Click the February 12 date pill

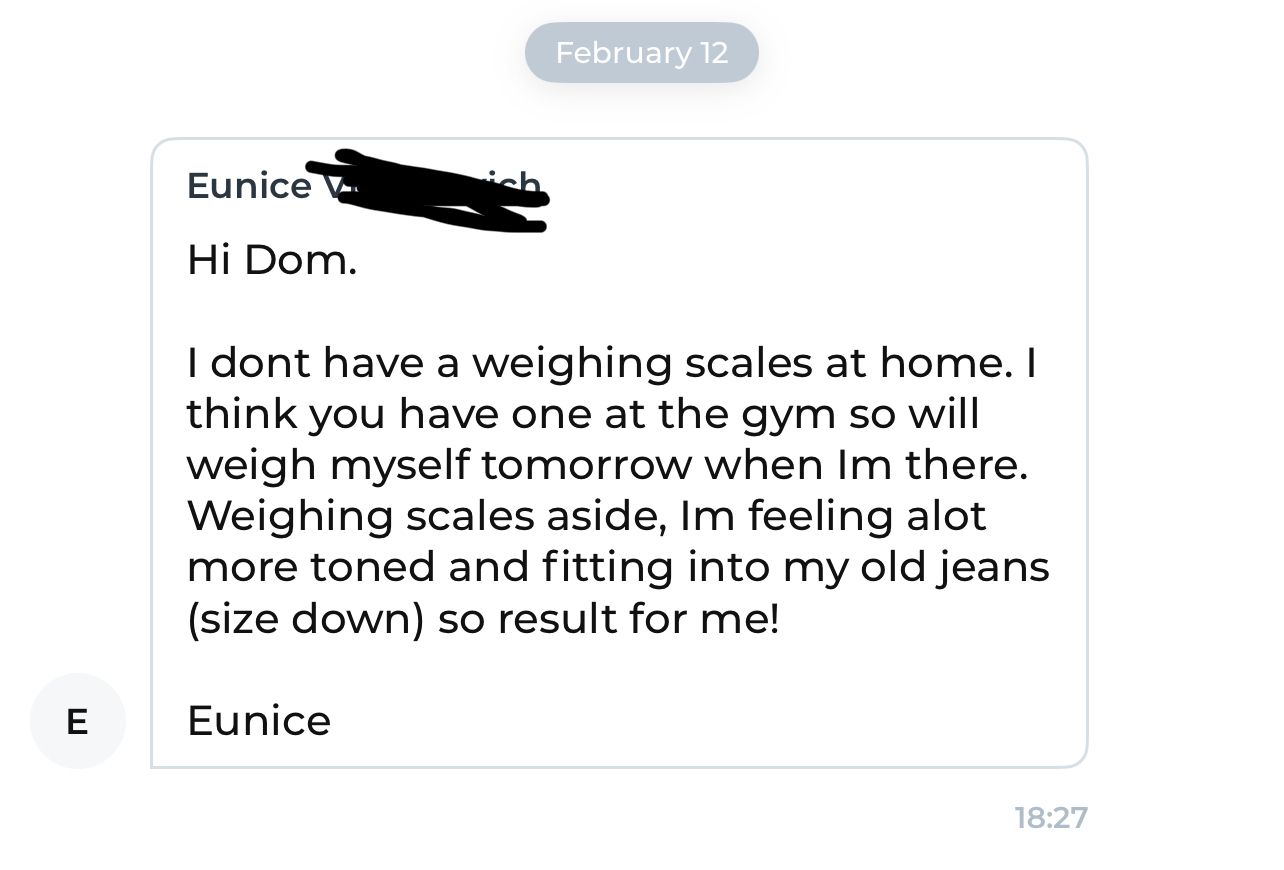pyautogui.click(x=641, y=52)
